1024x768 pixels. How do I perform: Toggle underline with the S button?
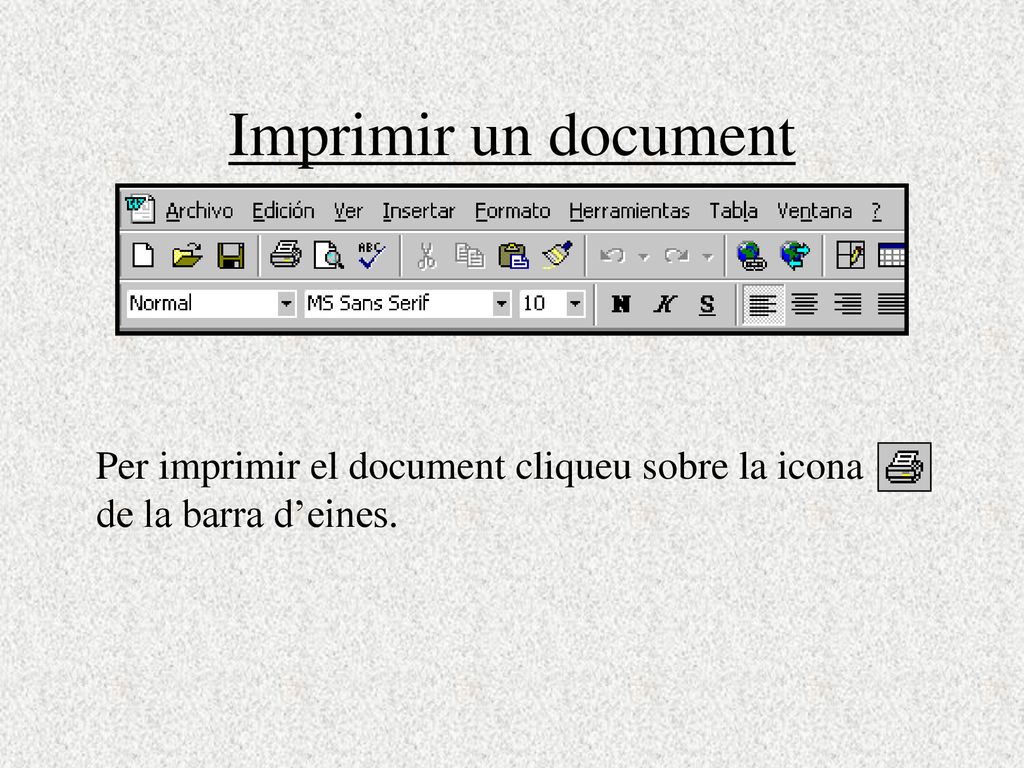coord(707,304)
